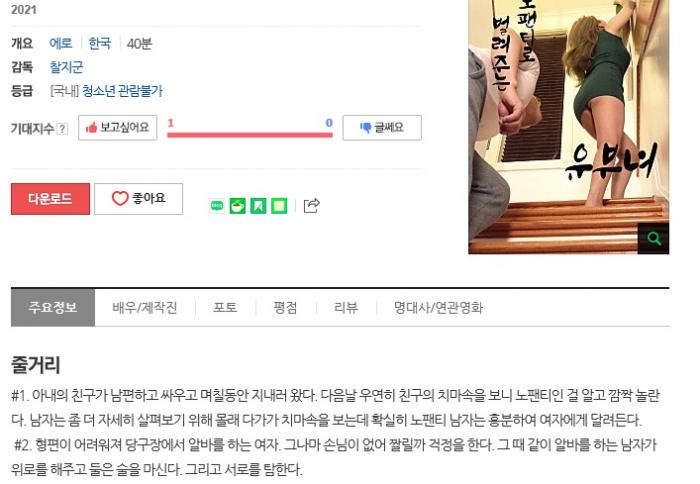Open the 에로 genre link
The image size is (700, 484).
click(x=61, y=43)
